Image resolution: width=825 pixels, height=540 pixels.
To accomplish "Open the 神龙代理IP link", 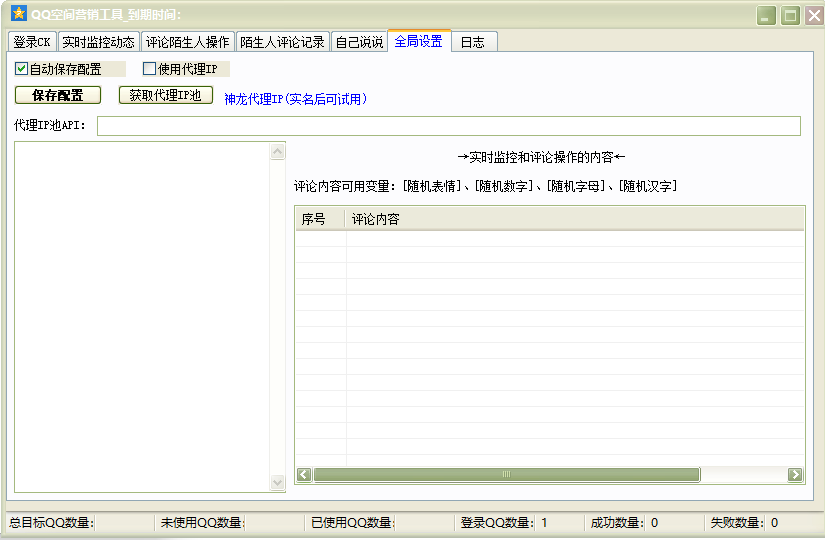I will 296,99.
